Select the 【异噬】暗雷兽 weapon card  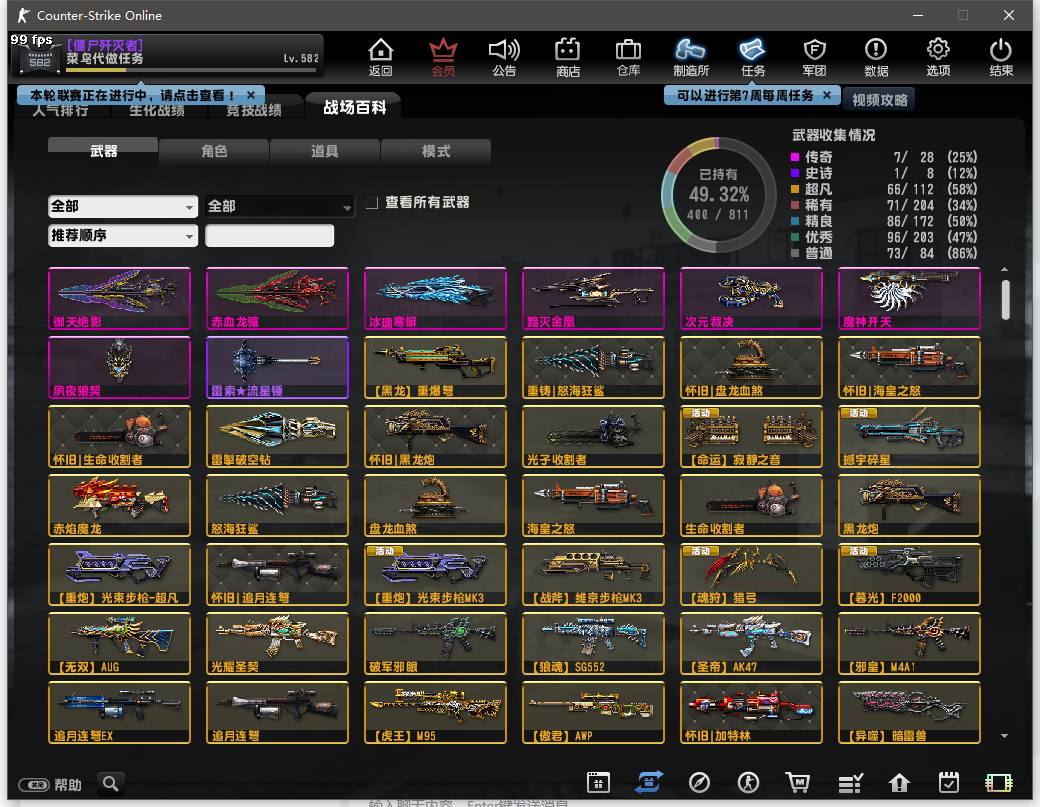[909, 712]
